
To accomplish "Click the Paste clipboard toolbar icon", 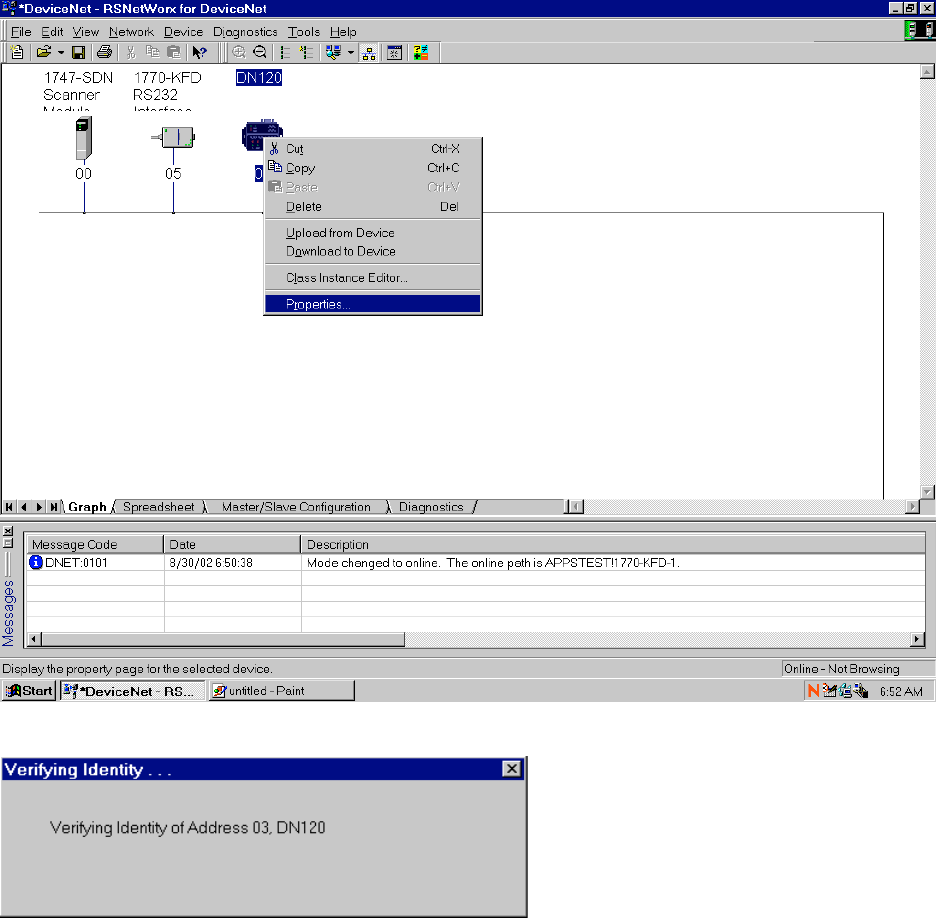I will point(174,53).
